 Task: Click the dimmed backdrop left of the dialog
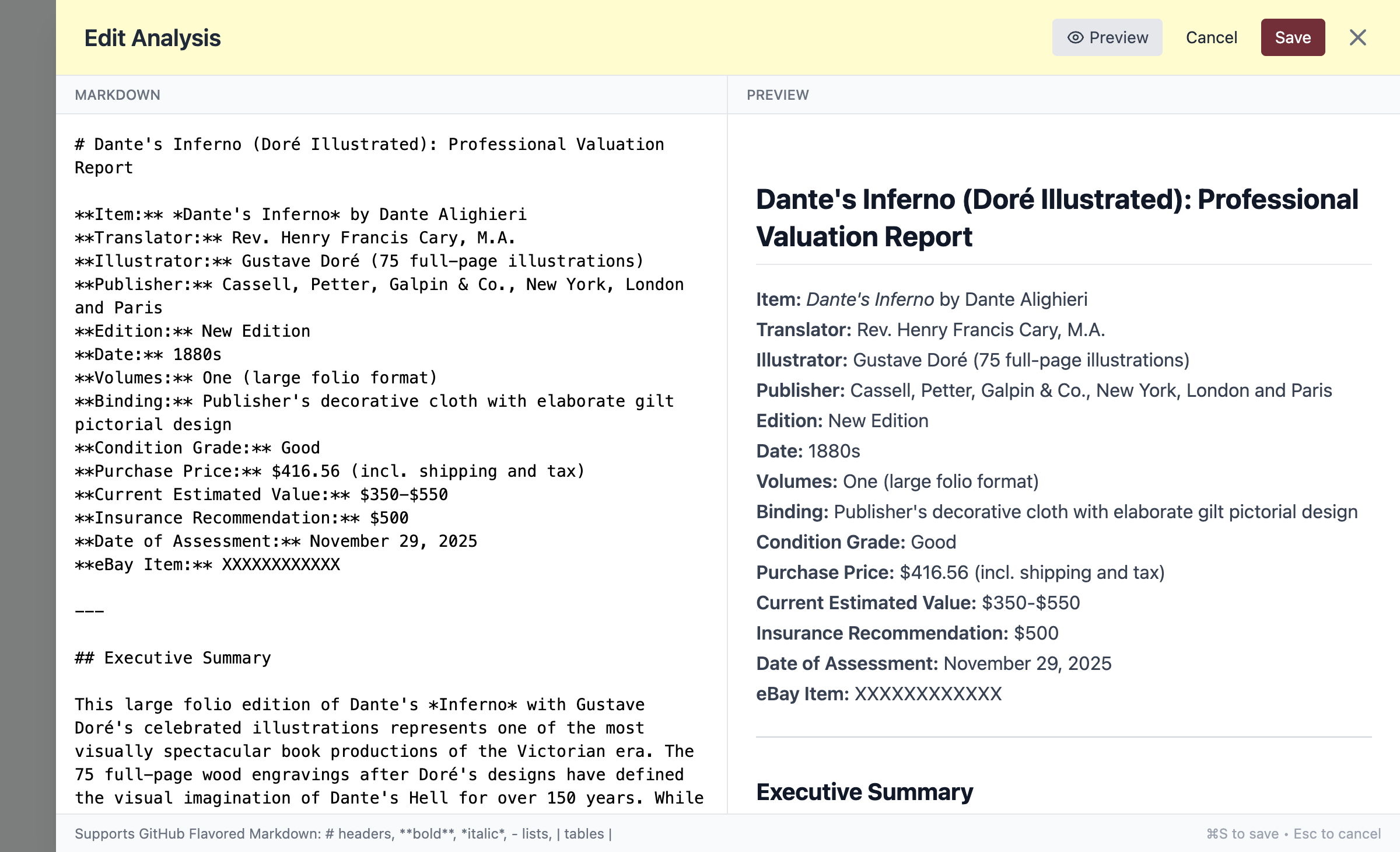[27, 426]
